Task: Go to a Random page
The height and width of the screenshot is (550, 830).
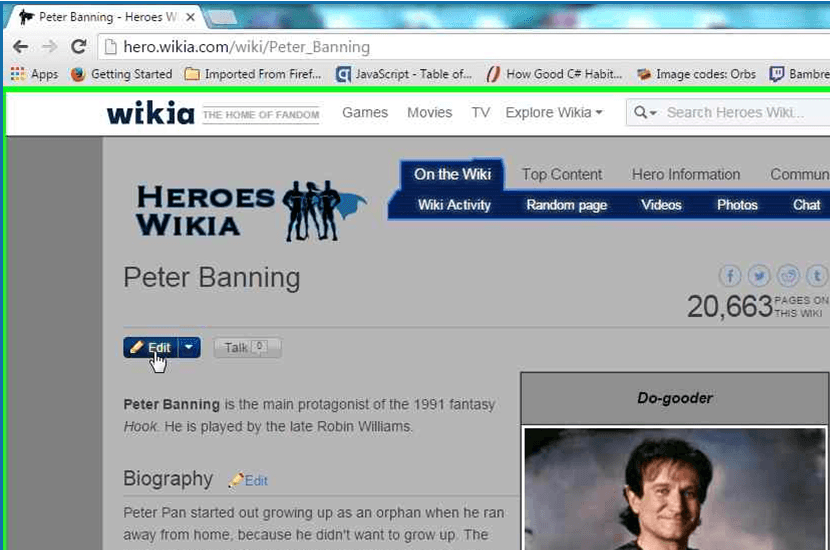Action: tap(566, 205)
